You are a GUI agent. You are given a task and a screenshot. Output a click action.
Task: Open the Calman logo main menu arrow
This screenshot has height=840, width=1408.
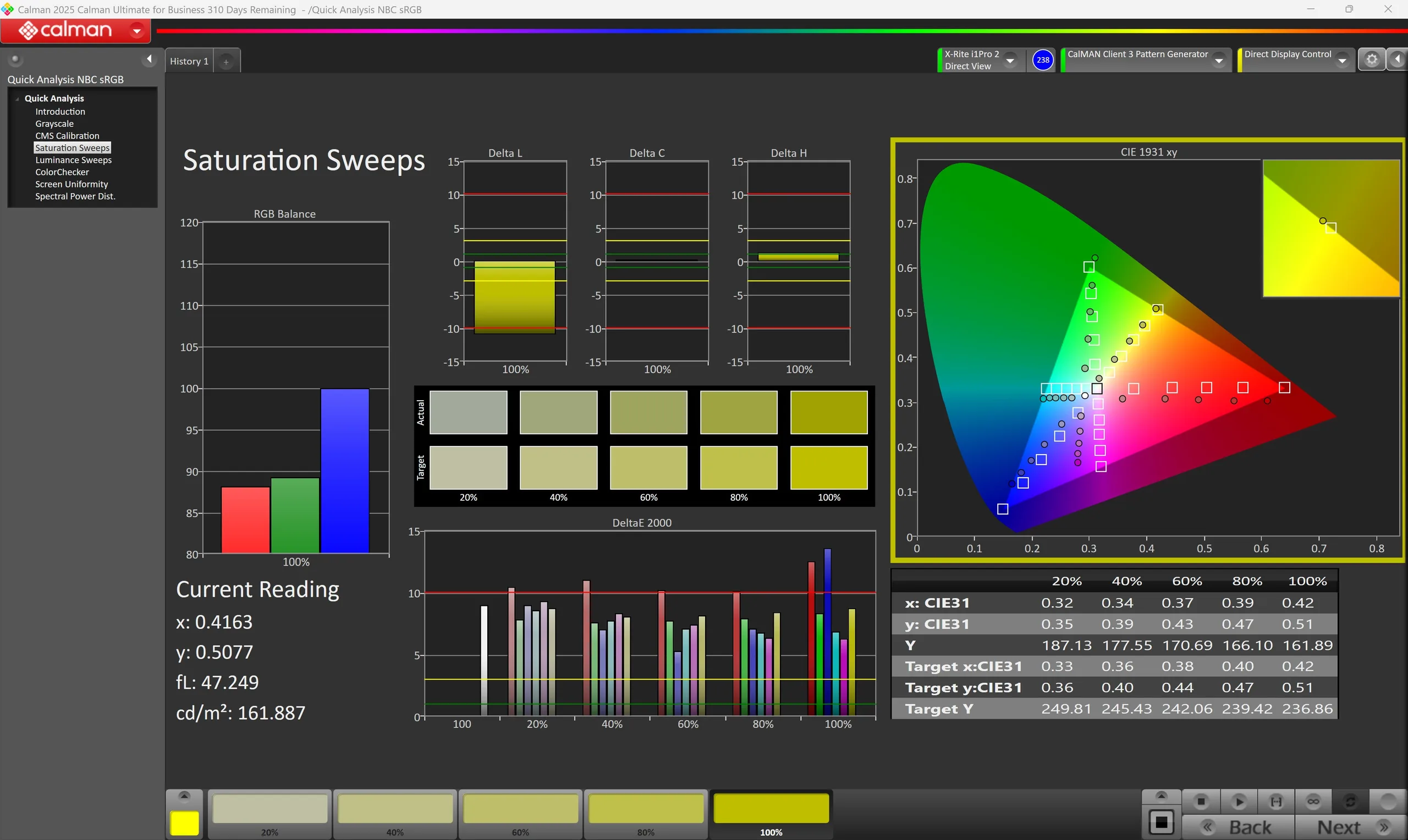pos(136,31)
